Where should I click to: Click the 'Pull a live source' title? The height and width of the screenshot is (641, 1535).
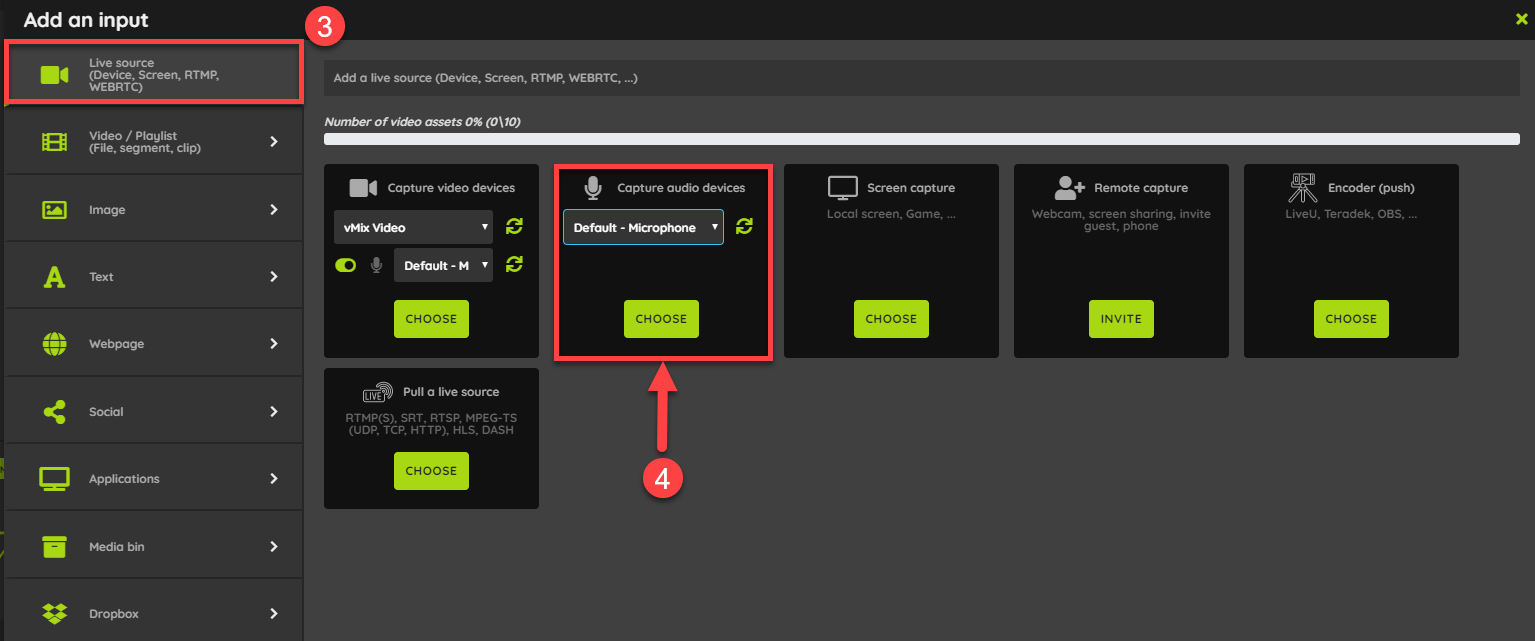[x=451, y=392]
